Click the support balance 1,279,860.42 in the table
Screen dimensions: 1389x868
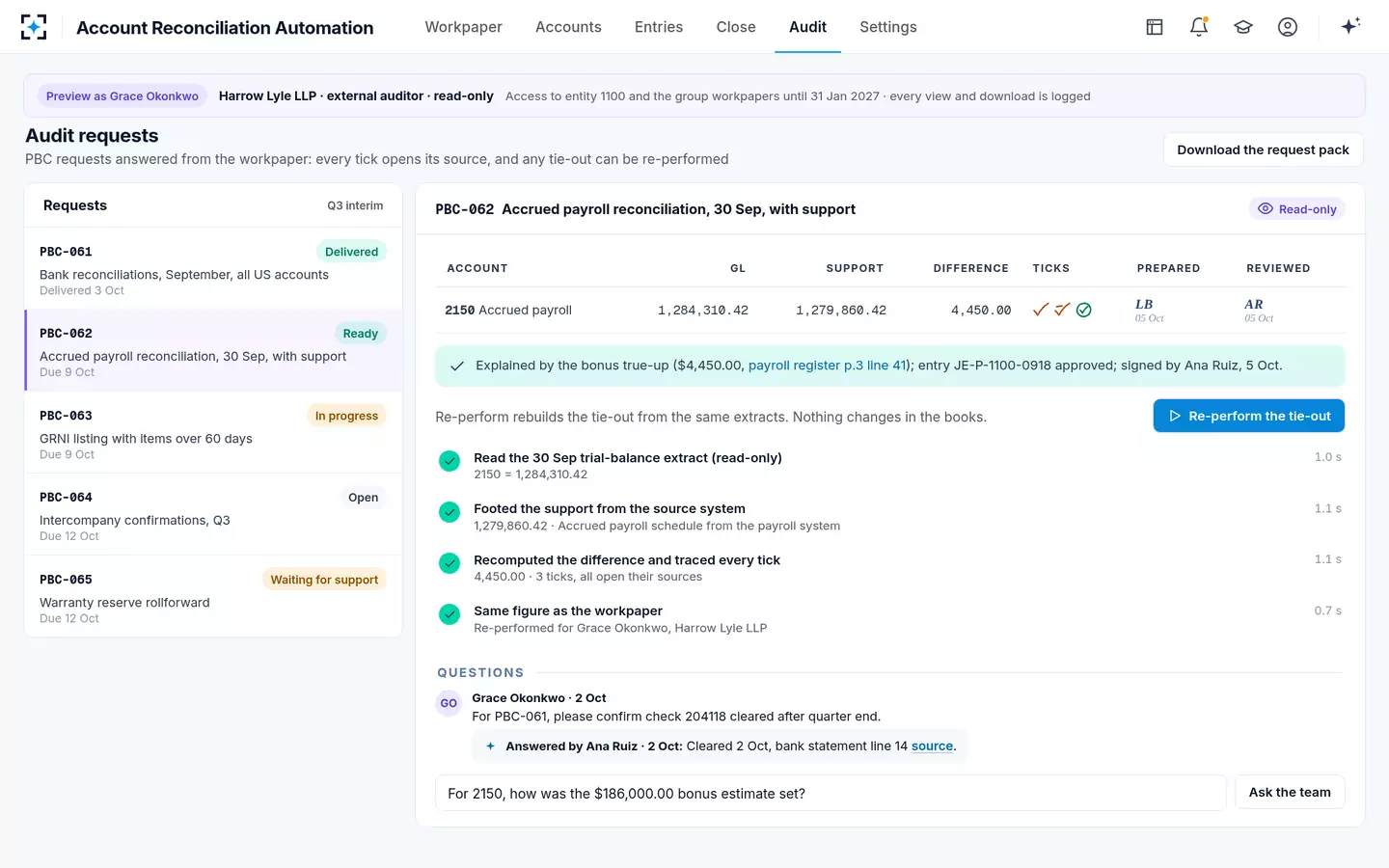841,311
